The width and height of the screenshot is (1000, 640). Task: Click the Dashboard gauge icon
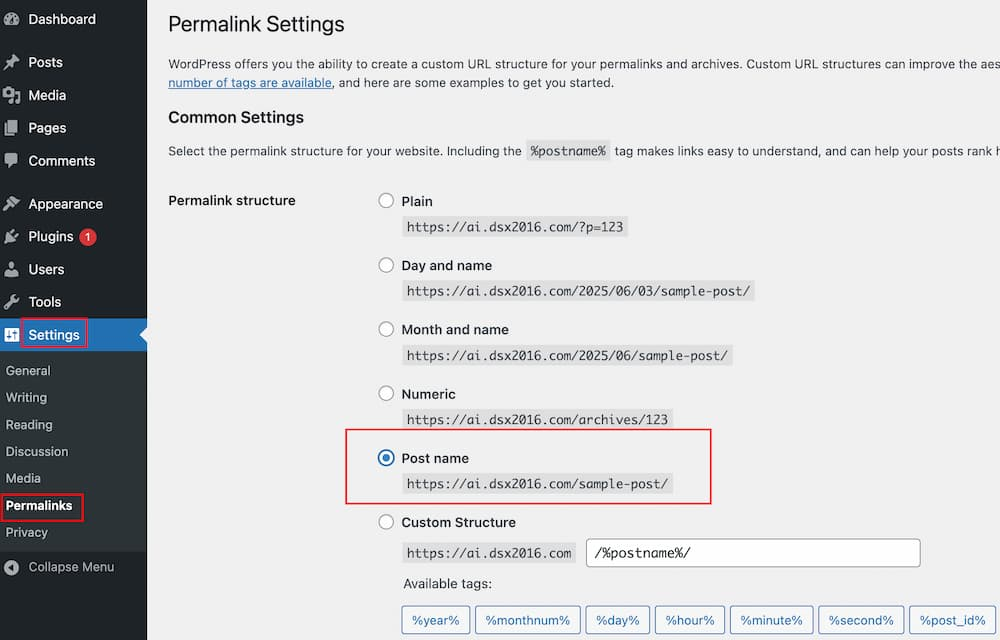11,19
